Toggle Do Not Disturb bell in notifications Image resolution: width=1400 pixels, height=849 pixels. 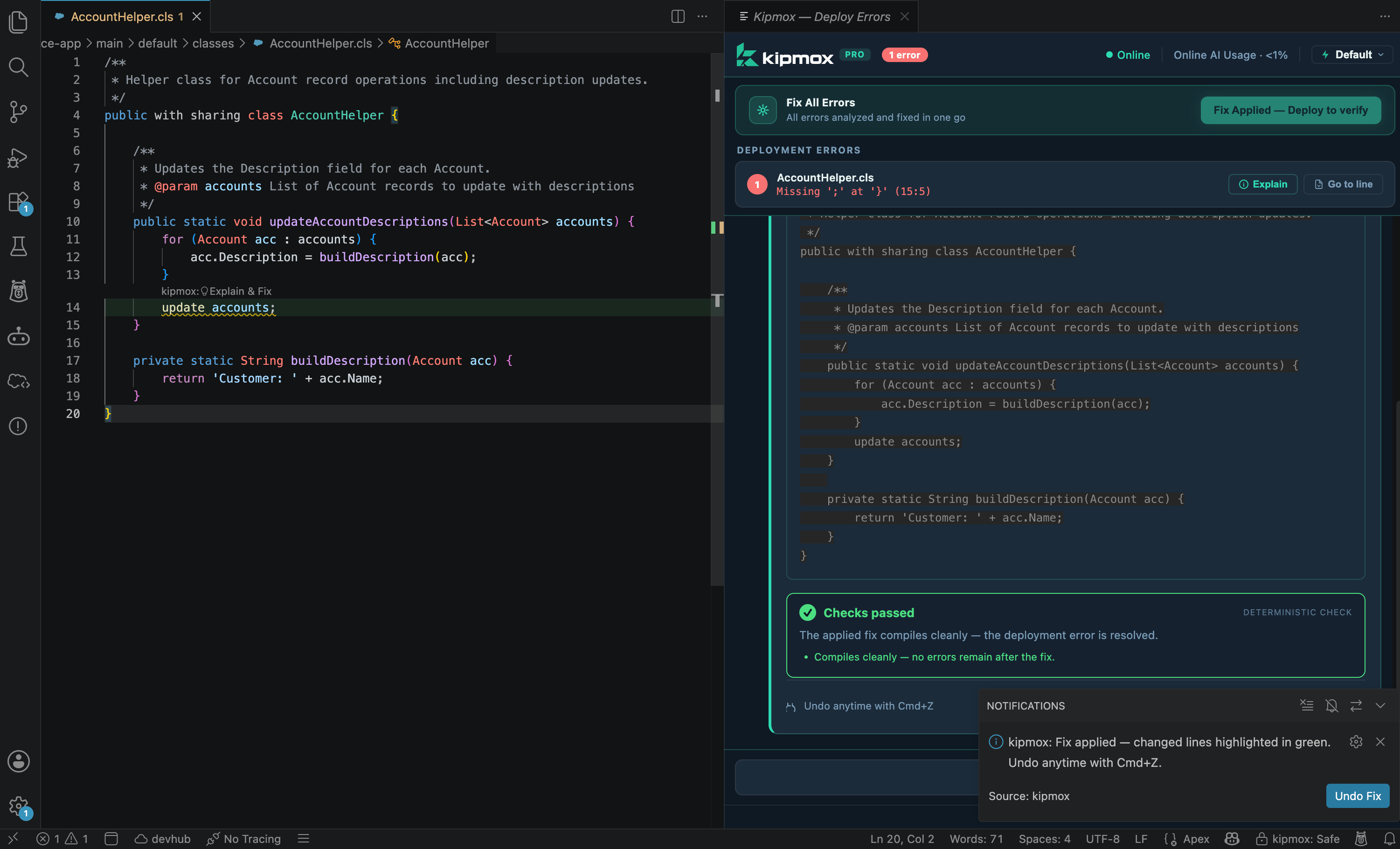click(1331, 706)
